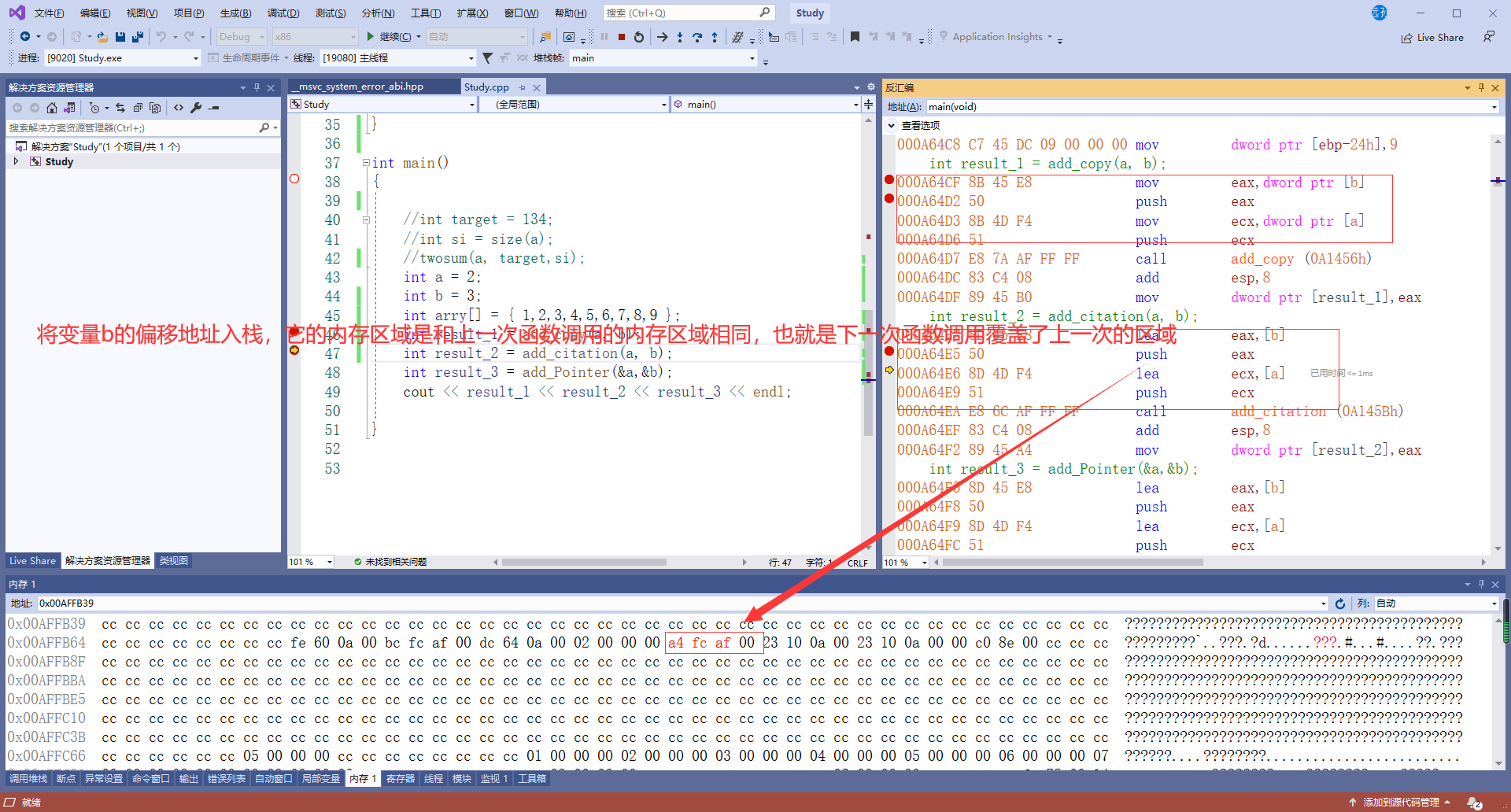Switch to the 局部变量 bottom tab

[x=320, y=779]
